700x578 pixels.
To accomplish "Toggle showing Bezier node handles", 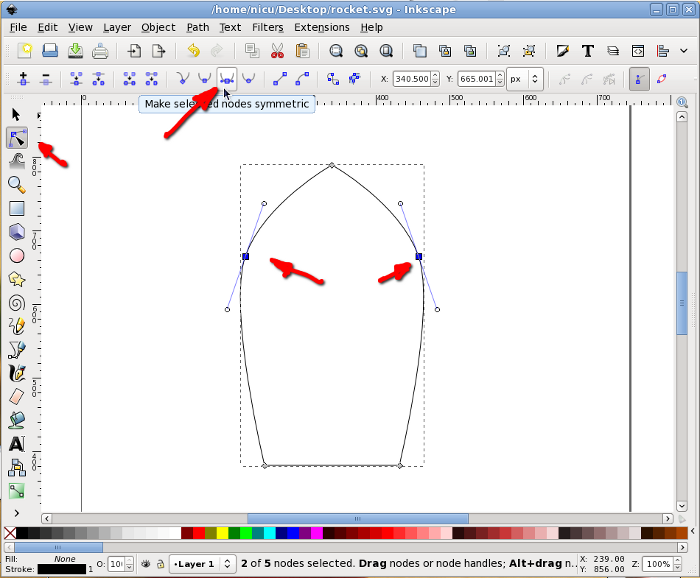I will coord(639,79).
